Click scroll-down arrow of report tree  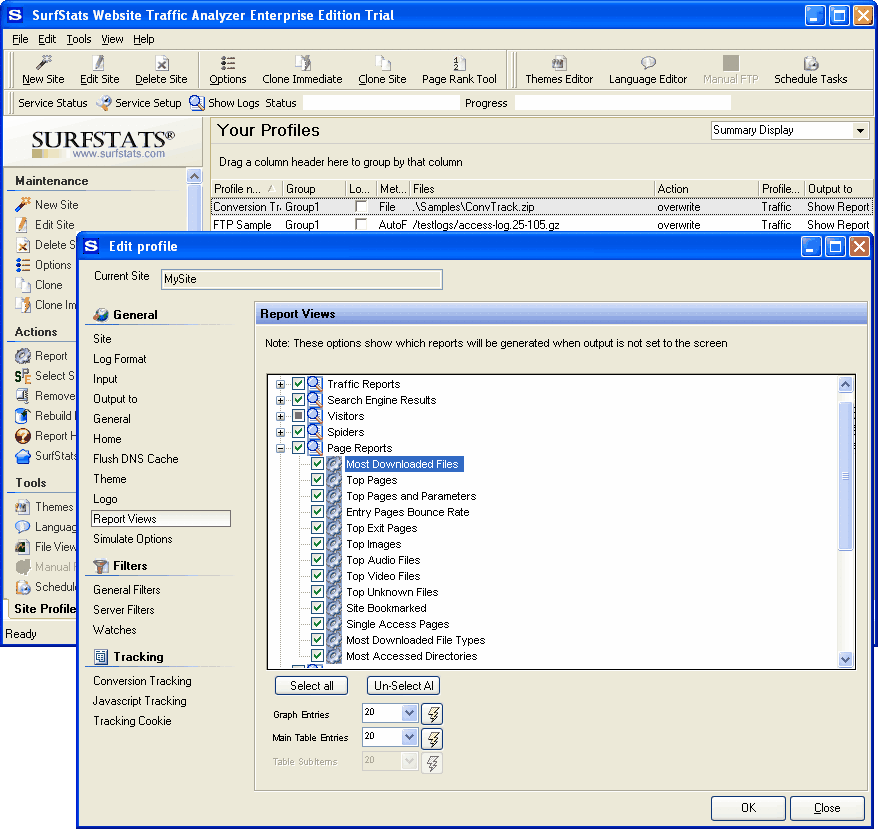coord(846,659)
